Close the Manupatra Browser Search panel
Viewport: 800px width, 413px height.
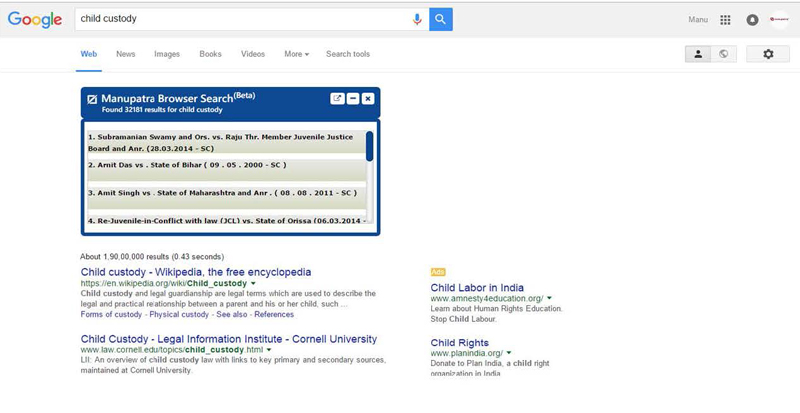(368, 99)
